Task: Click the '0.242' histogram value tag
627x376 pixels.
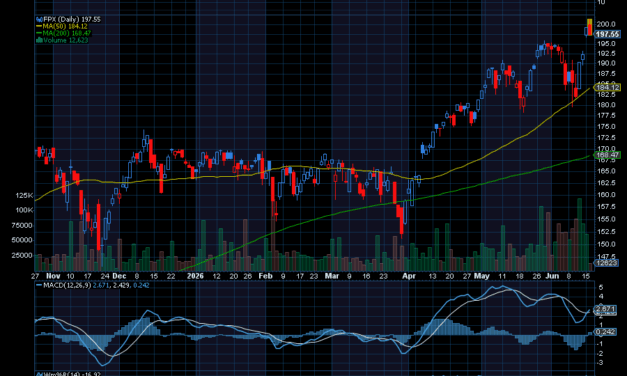Action: pos(605,332)
